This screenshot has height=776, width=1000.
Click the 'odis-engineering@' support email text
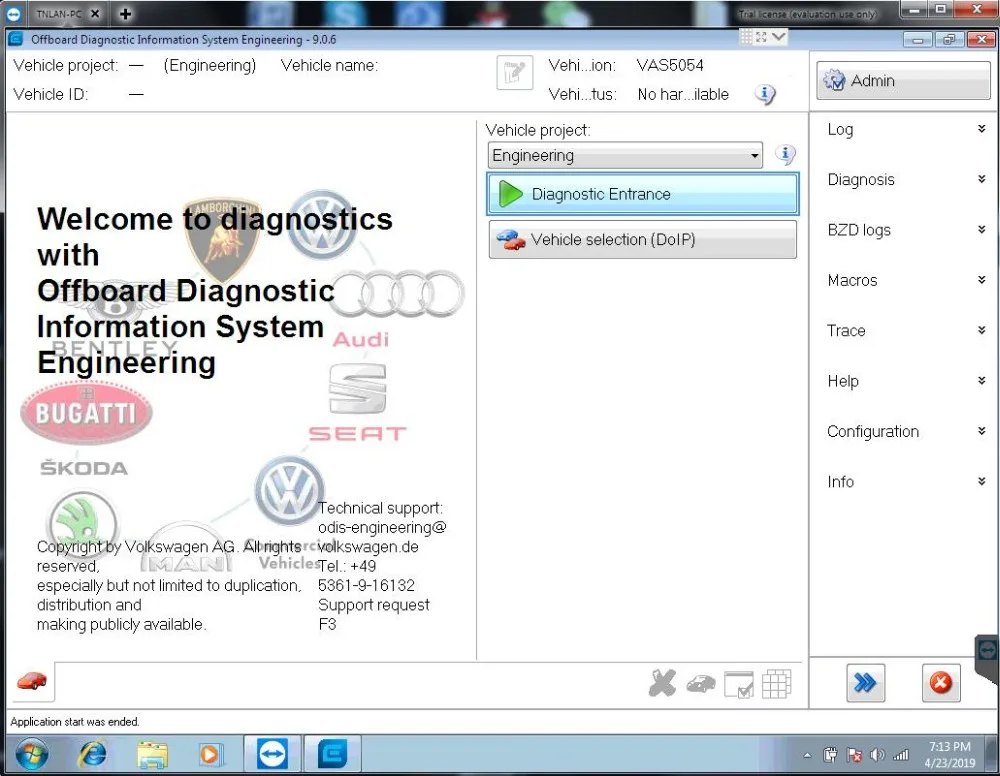pos(382,527)
